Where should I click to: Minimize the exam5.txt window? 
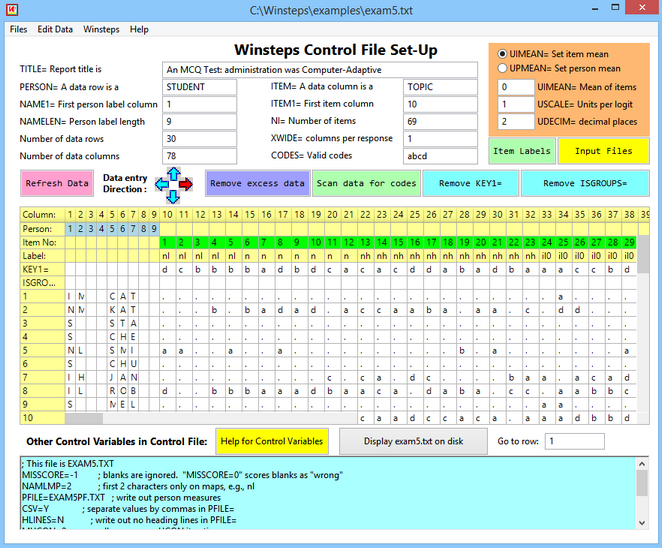[x=595, y=8]
